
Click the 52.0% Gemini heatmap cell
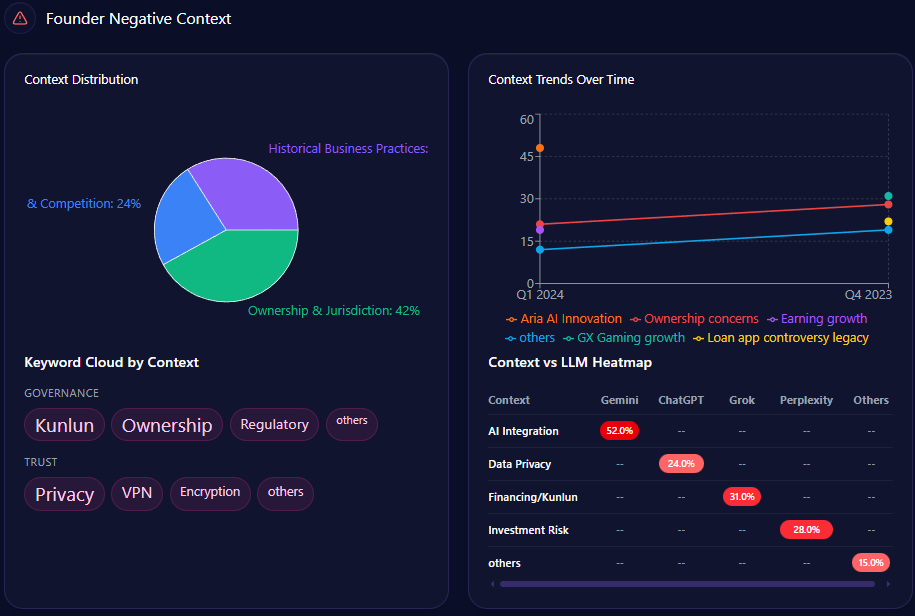pyautogui.click(x=619, y=431)
